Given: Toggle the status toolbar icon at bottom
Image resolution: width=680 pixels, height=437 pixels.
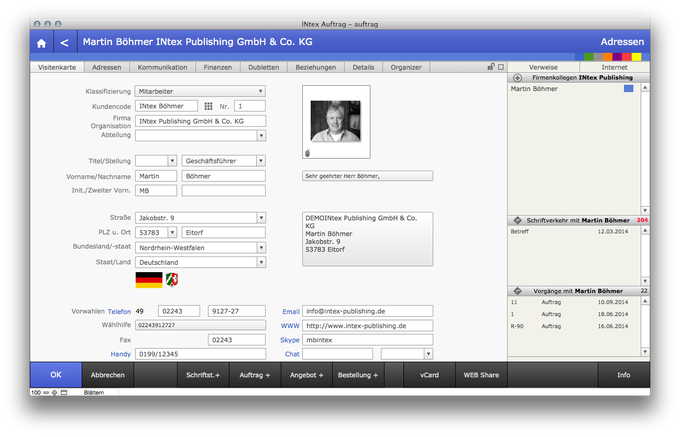Looking at the screenshot, I should coord(64,392).
